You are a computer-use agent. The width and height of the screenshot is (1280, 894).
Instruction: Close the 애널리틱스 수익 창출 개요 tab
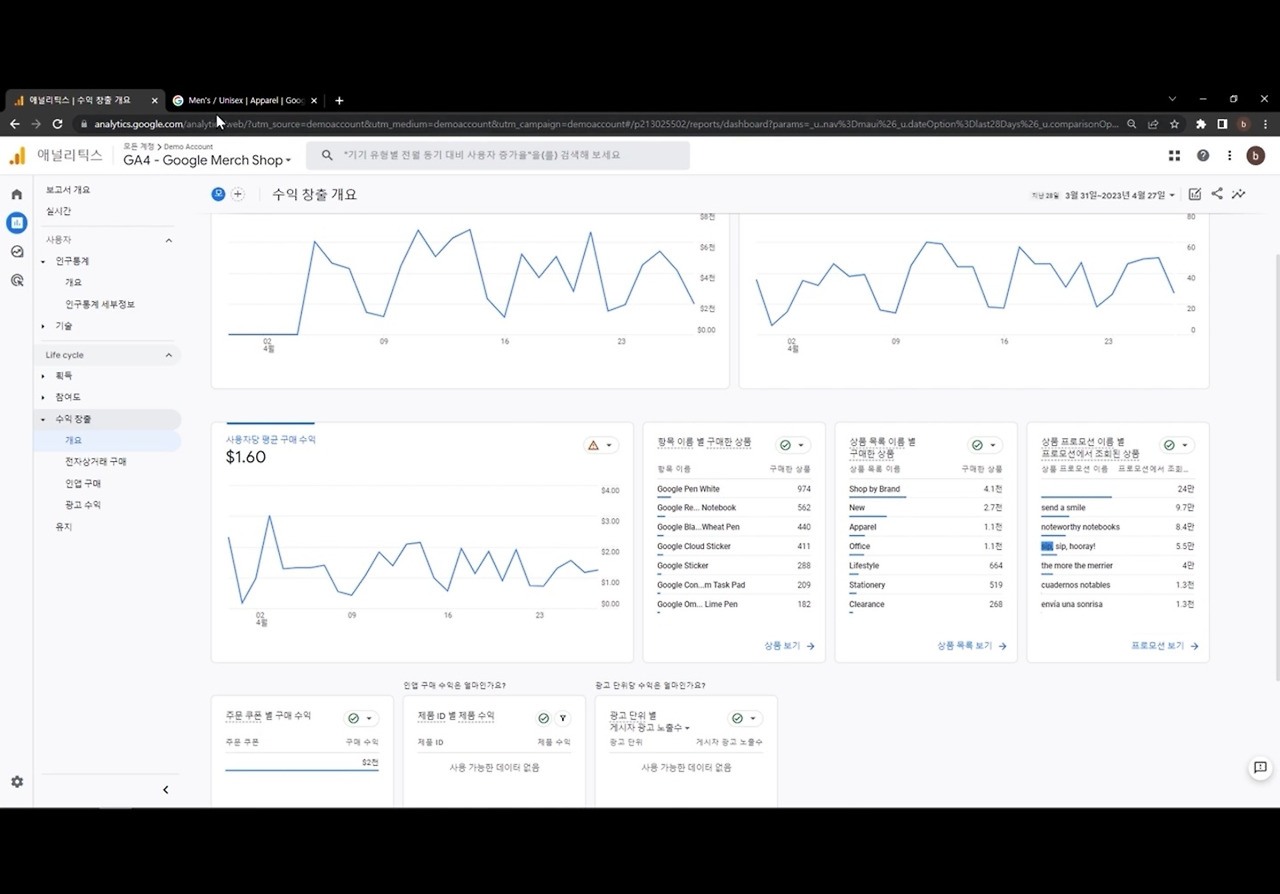coord(155,100)
